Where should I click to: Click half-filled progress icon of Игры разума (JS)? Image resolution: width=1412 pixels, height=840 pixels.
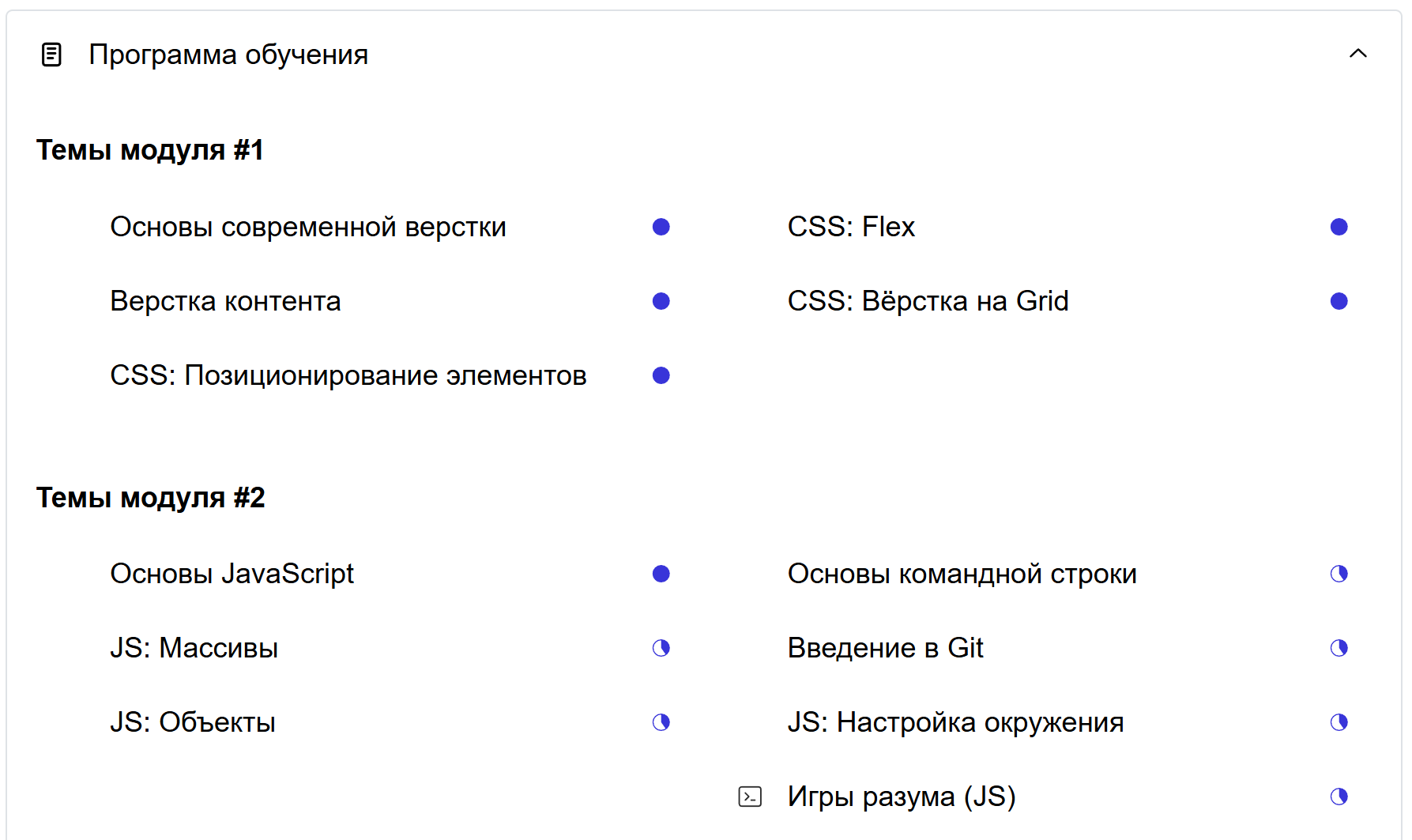(x=1339, y=797)
